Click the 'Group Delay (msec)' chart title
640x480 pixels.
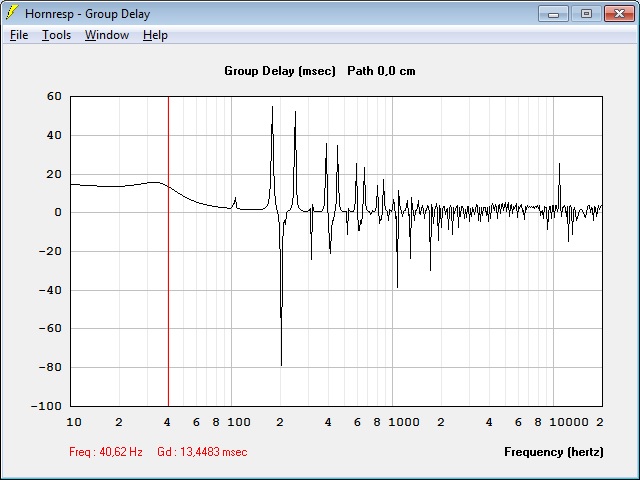coord(280,71)
